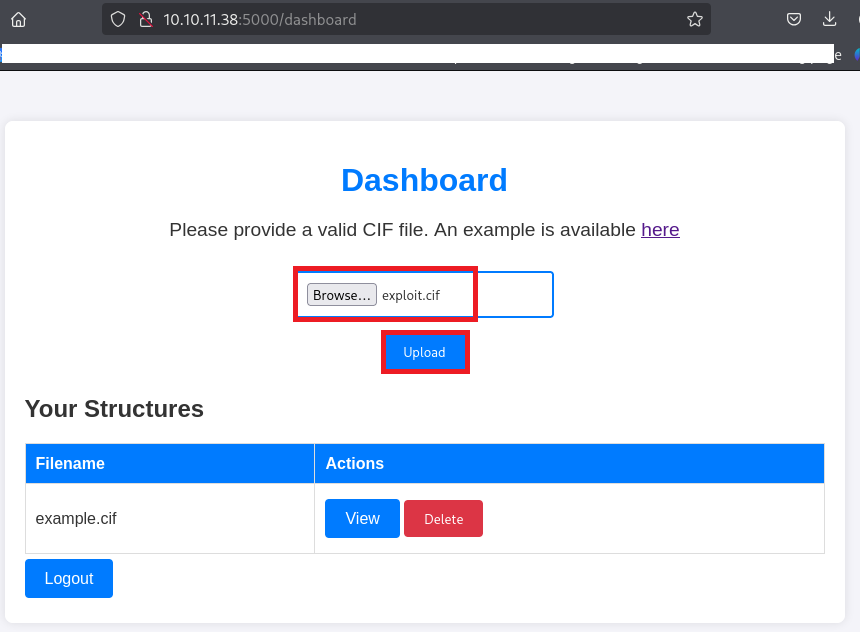Screen dimensions: 860x632
Task: Open the tracking protection shield icon
Action: pyautogui.click(x=118, y=19)
